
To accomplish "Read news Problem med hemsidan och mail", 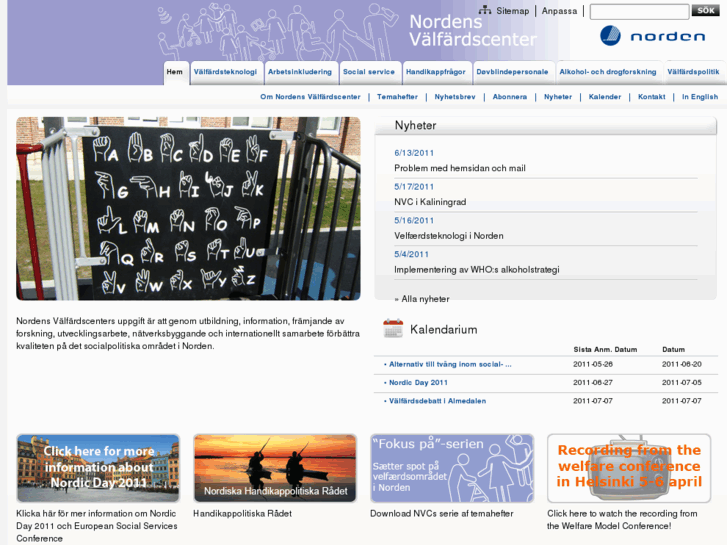I will [459, 168].
